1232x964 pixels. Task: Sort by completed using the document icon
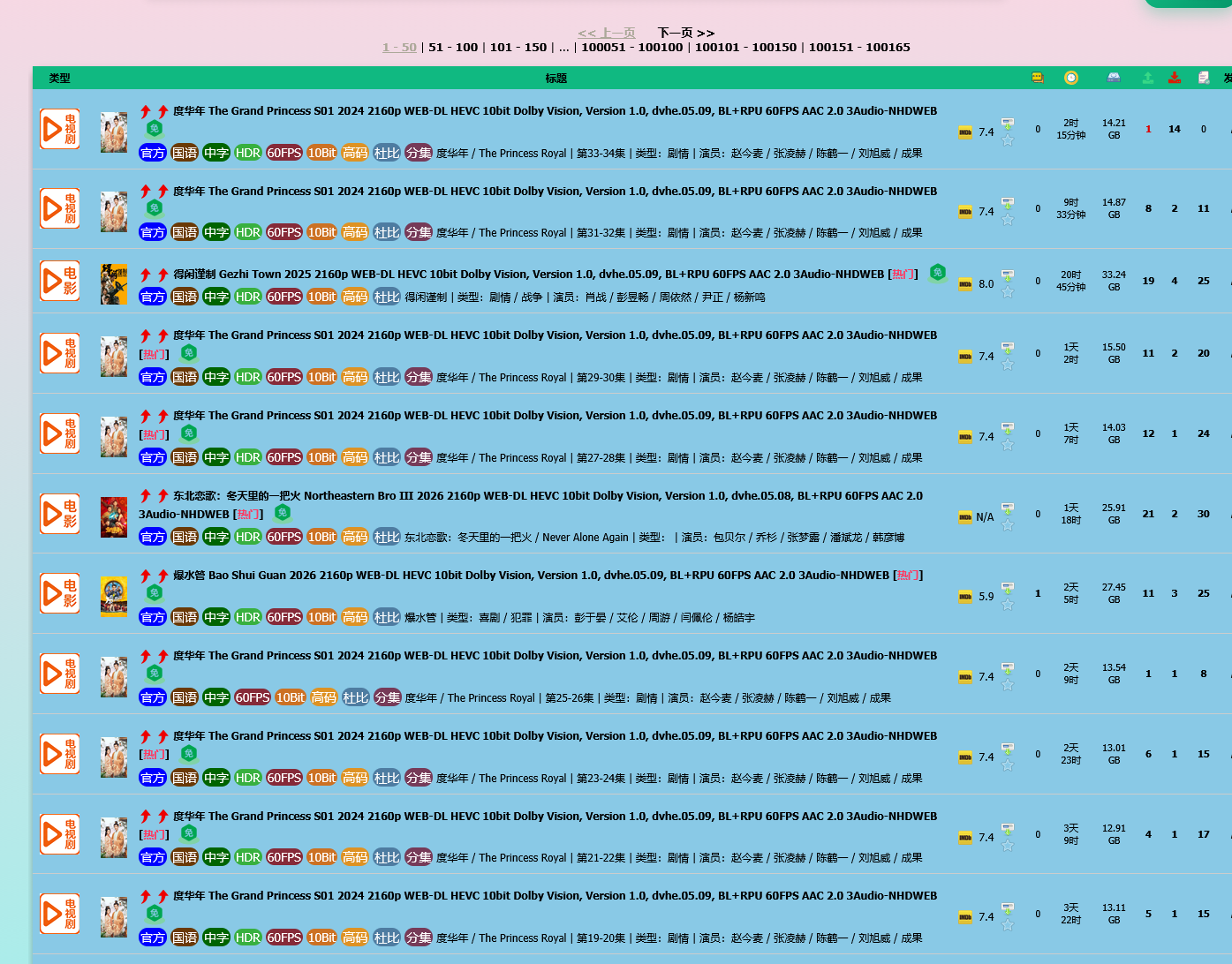tap(1203, 78)
